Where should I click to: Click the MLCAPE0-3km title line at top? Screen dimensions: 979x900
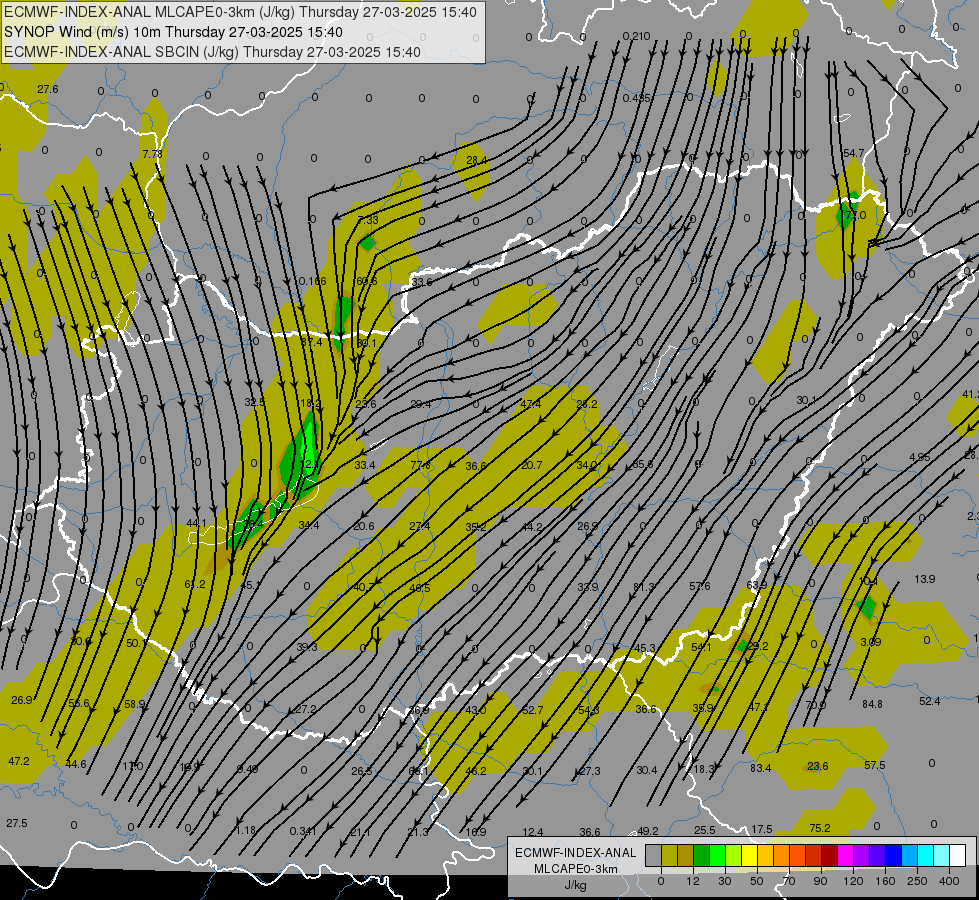point(240,12)
